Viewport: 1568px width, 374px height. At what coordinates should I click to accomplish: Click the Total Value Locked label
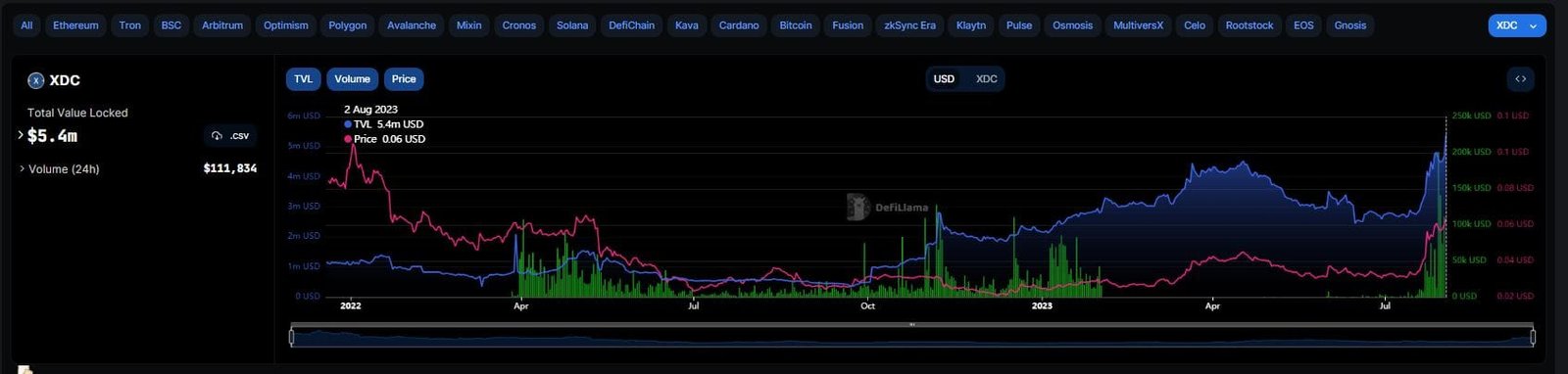pos(77,113)
